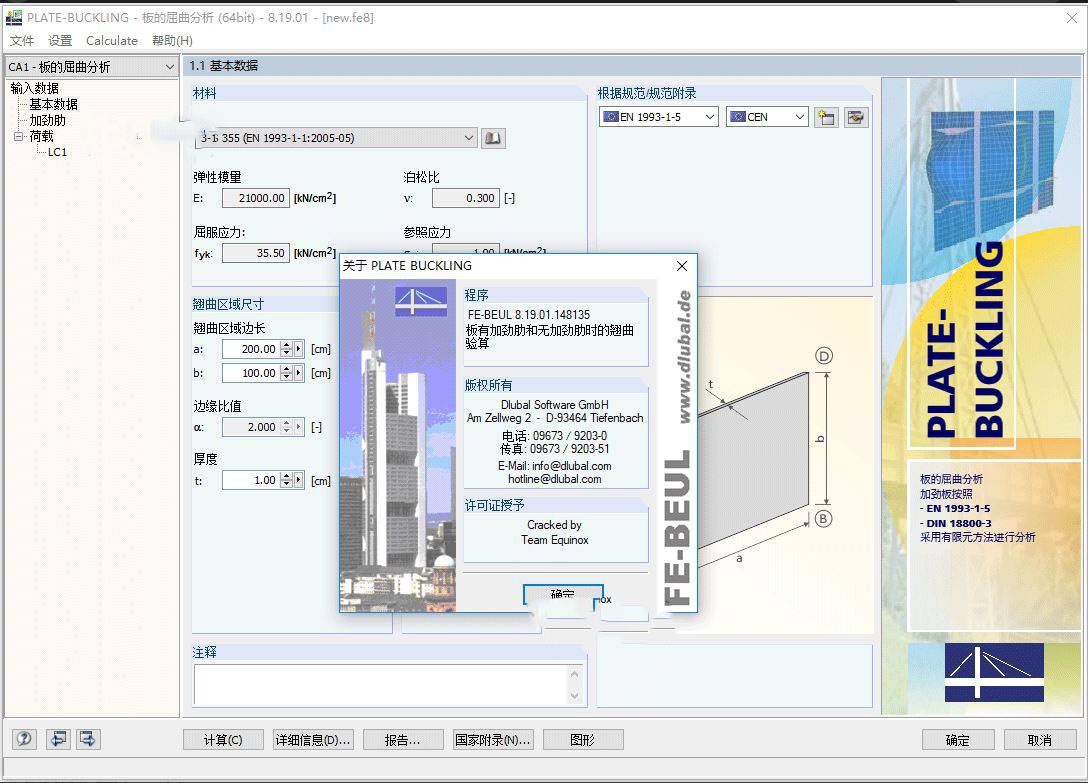The height and width of the screenshot is (783, 1088).
Task: Close the 关于 PLATE BUCKLING dialog
Action: coord(682,266)
